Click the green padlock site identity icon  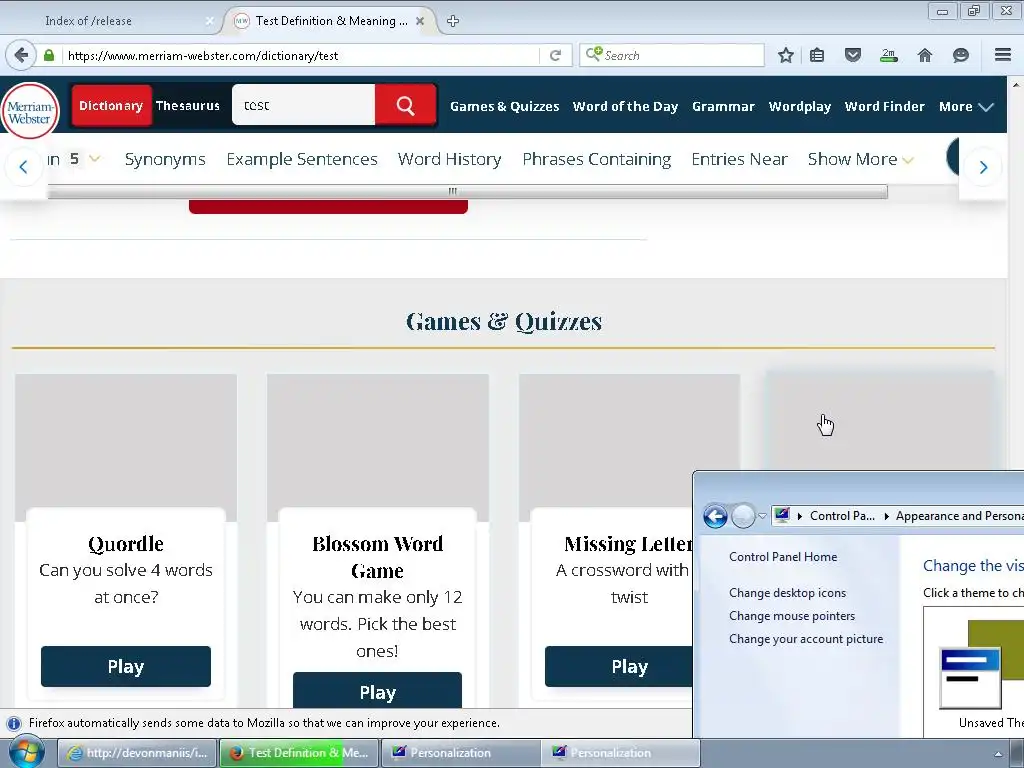(49, 56)
